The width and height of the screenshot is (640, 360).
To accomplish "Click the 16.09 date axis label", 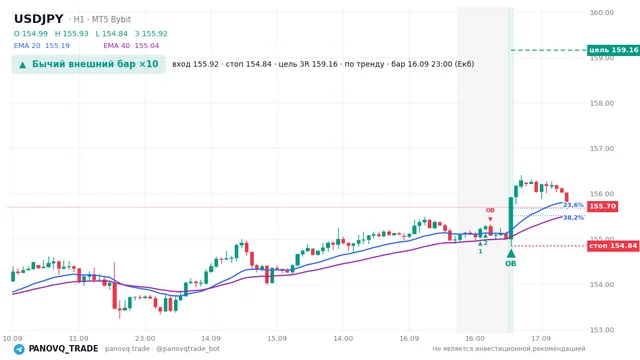I will coord(409,338).
